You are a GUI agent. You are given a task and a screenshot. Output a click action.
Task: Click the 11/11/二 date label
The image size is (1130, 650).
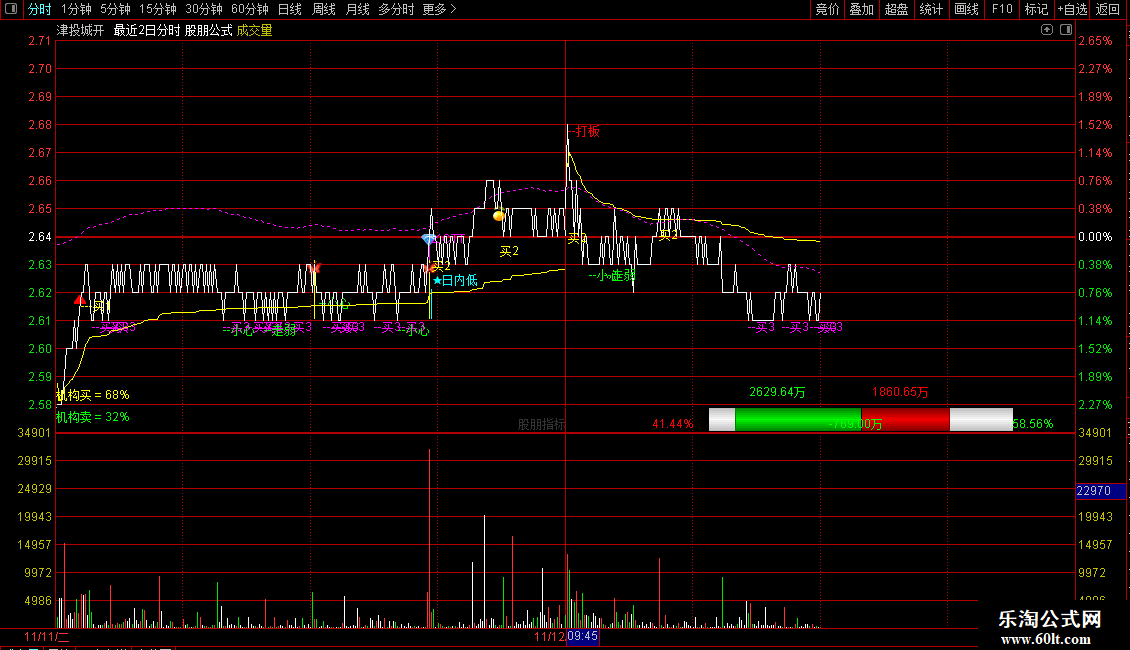[47, 637]
